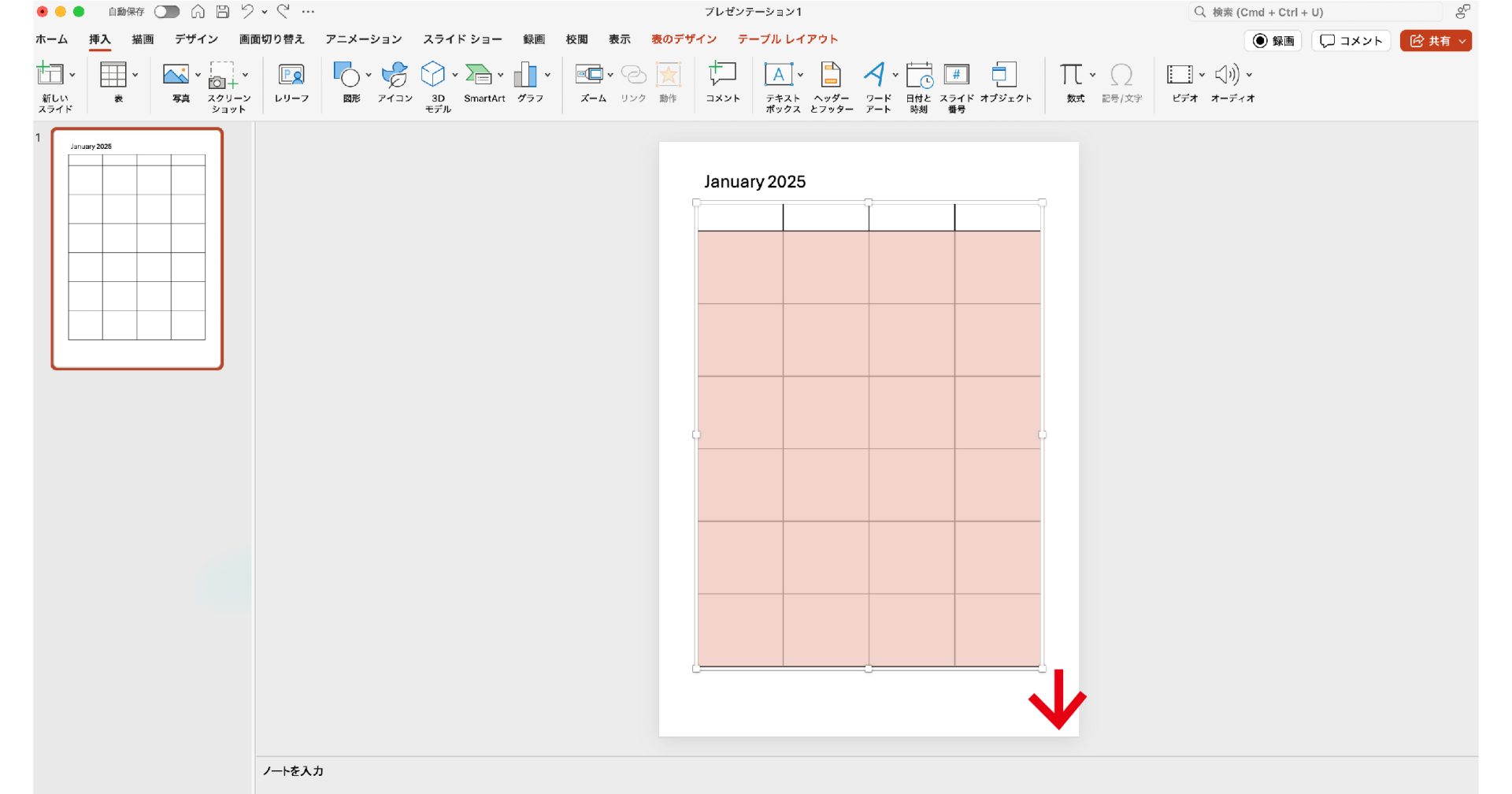Viewport: 1512px width, 794px height.
Task: Open the Comments (コメント) pane button
Action: tap(1351, 41)
